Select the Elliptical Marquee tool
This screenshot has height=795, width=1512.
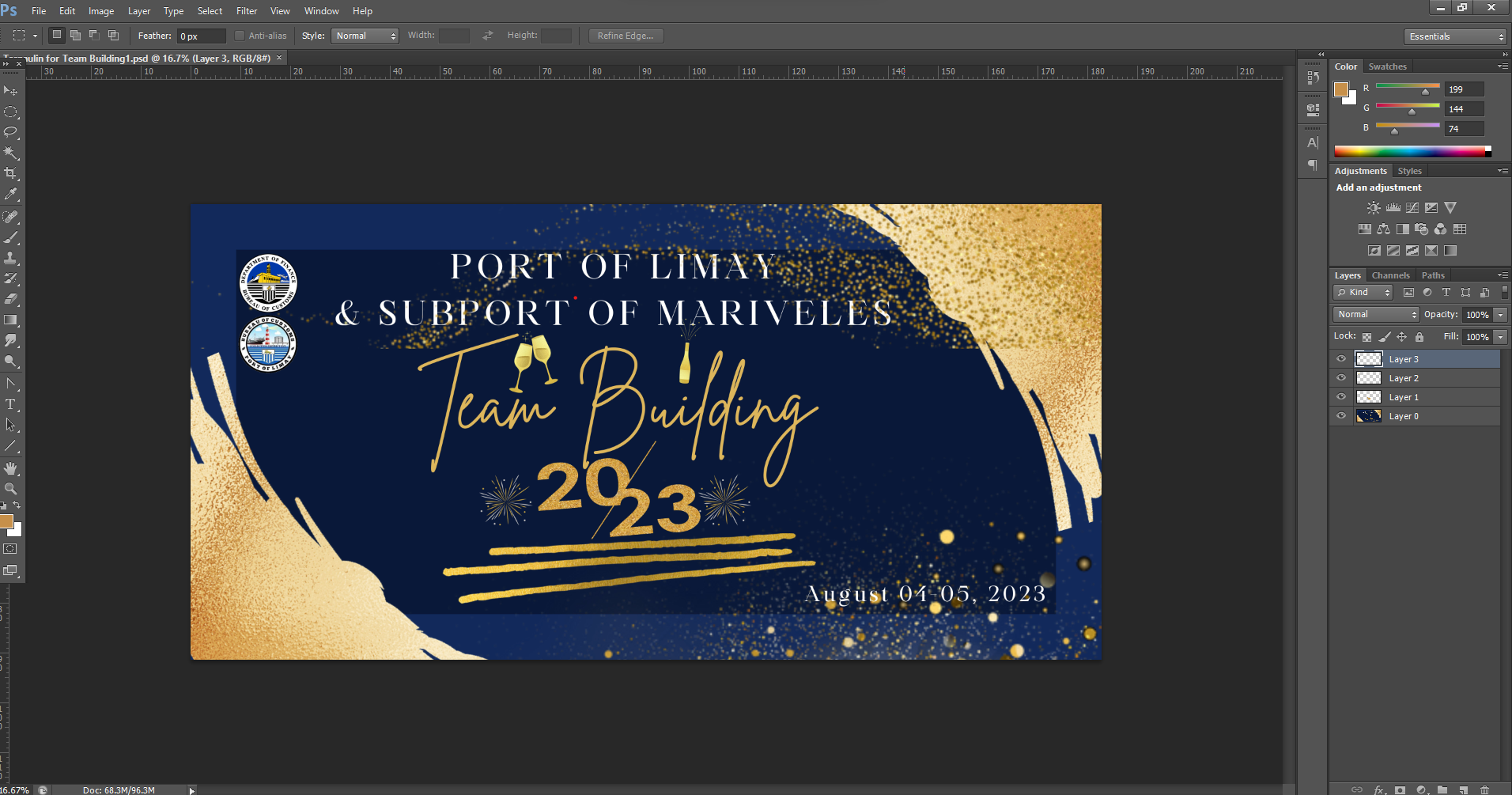point(10,112)
